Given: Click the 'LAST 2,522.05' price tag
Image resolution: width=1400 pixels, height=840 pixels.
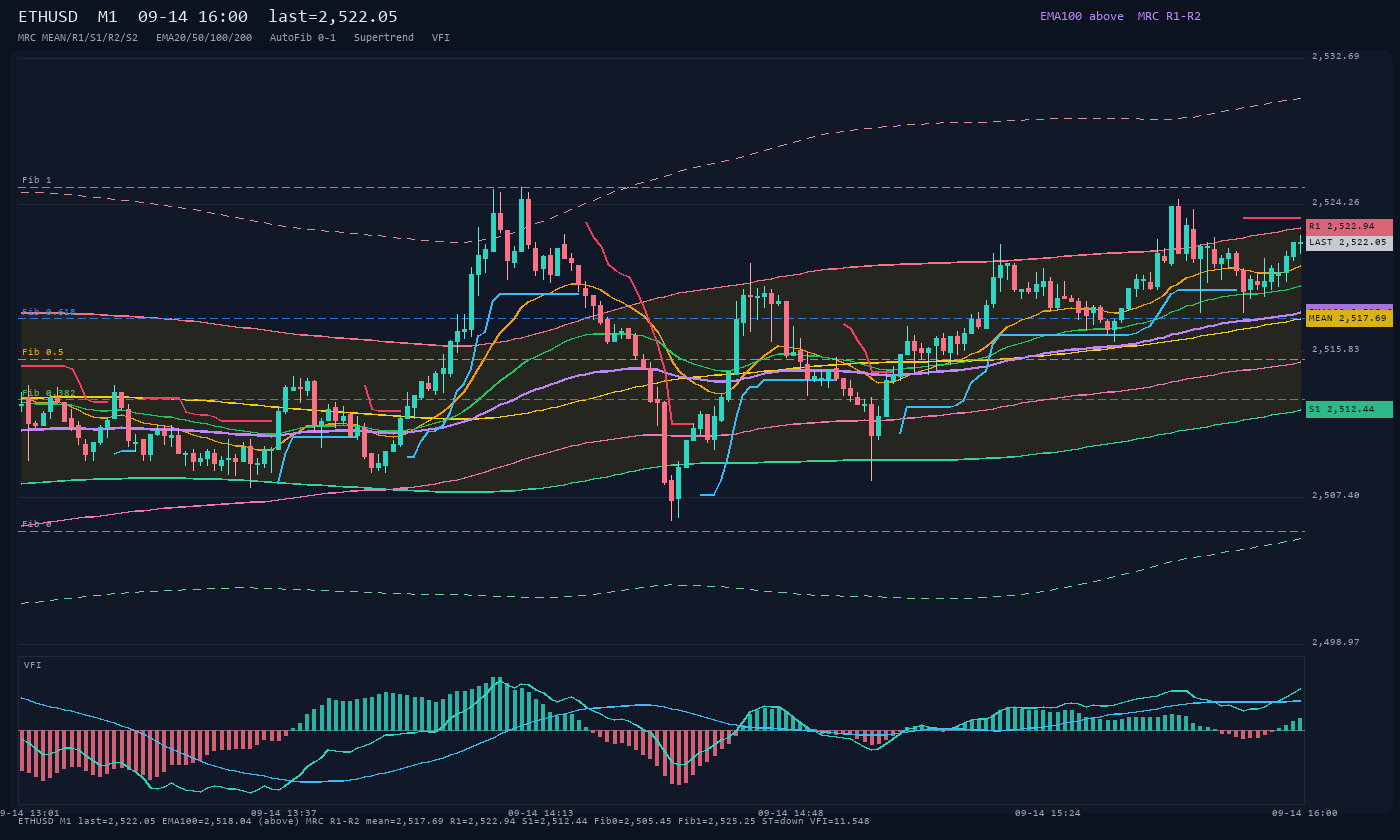Looking at the screenshot, I should click(x=1349, y=242).
